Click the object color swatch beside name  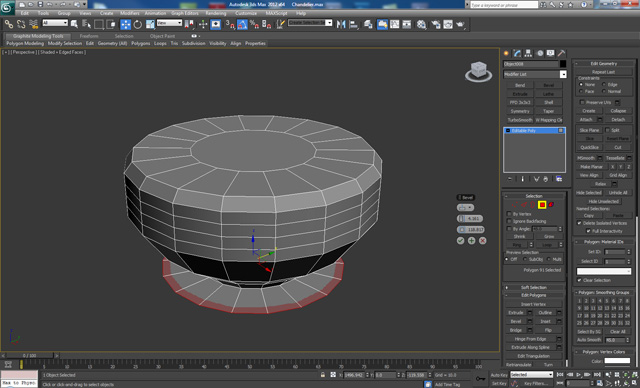[563, 64]
